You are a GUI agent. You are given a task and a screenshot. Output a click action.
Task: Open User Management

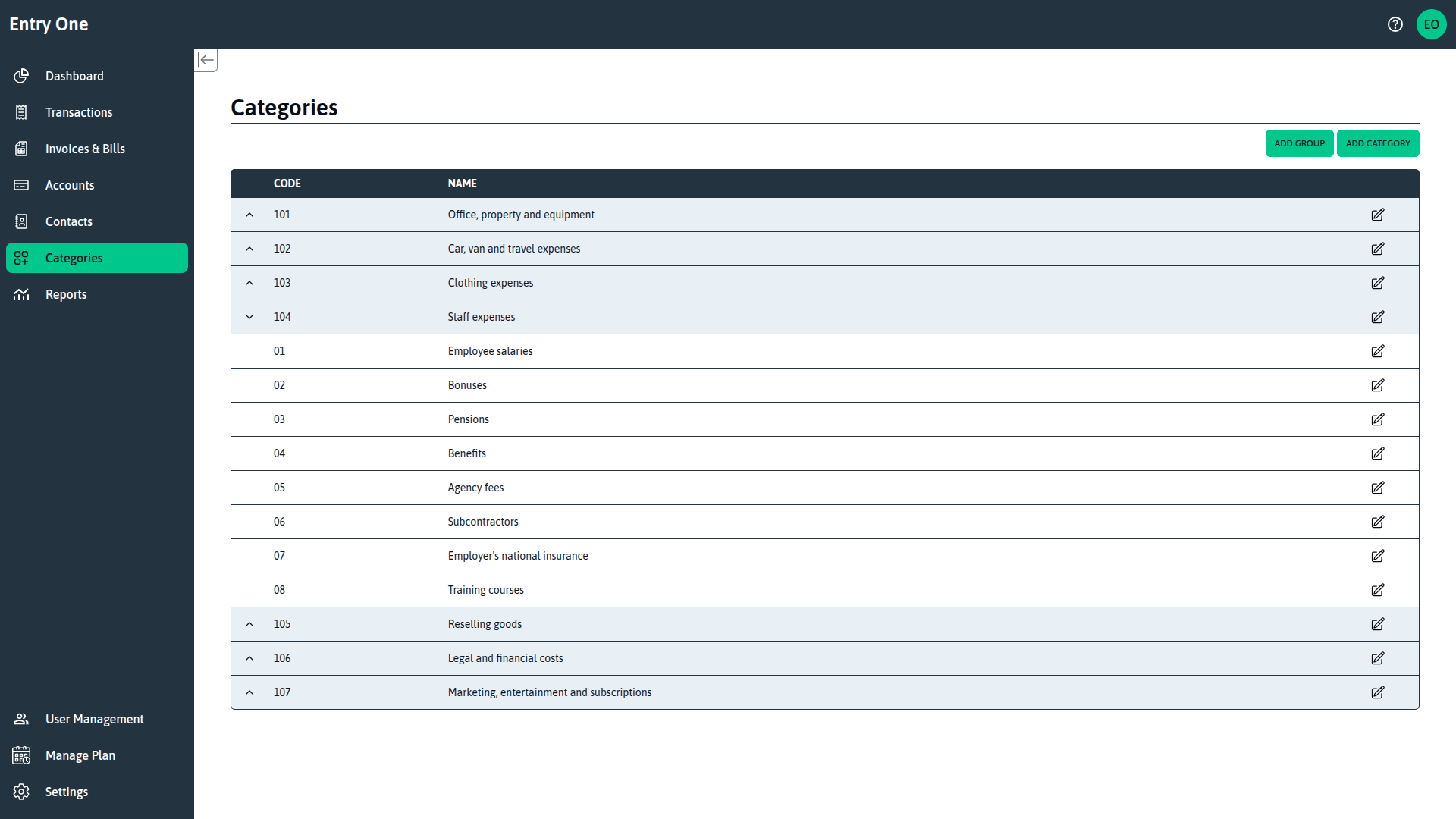tap(95, 719)
